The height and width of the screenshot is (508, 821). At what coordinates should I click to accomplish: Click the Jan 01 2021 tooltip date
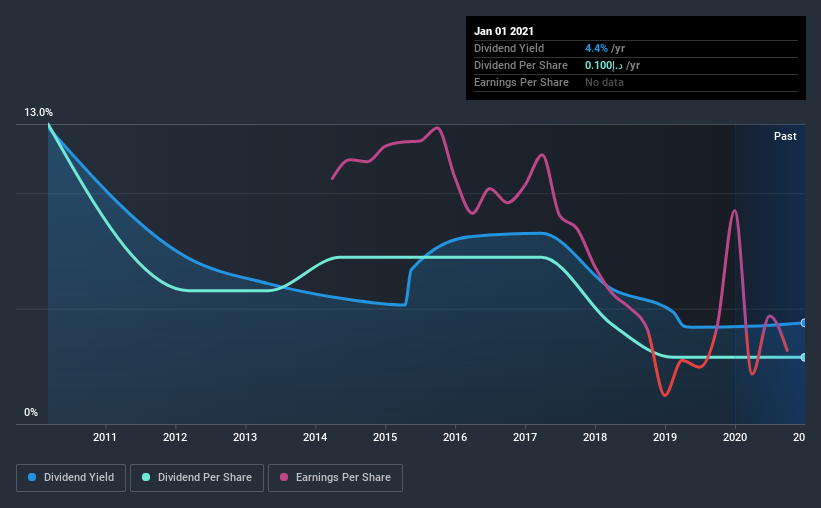504,31
